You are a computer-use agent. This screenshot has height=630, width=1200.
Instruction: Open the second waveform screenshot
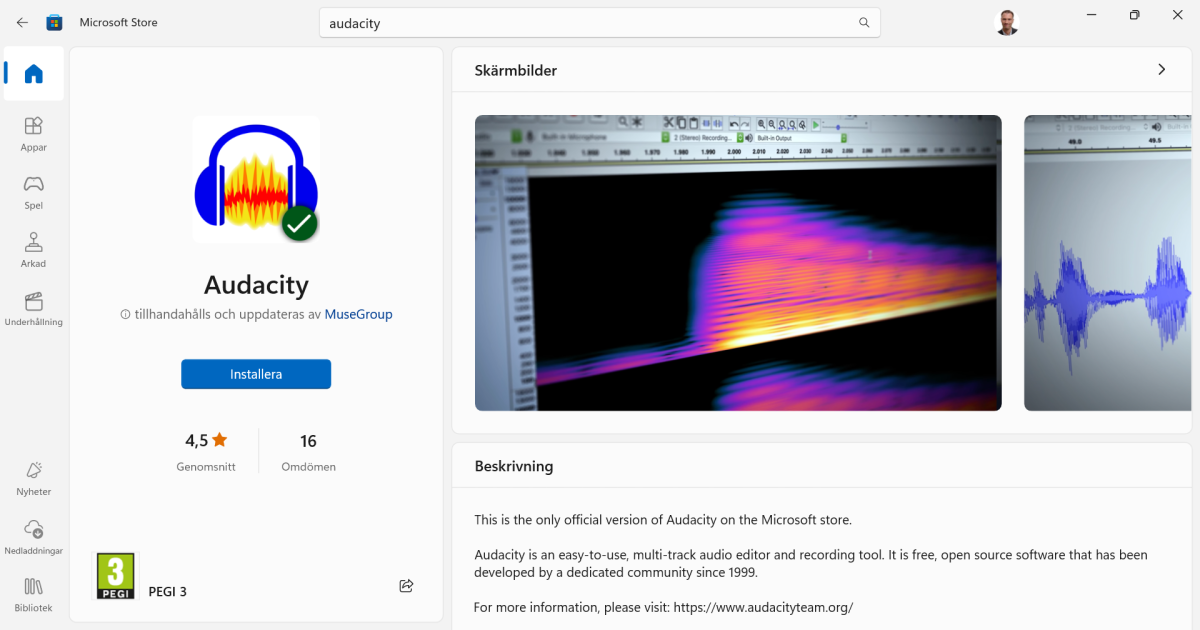[x=1108, y=263]
